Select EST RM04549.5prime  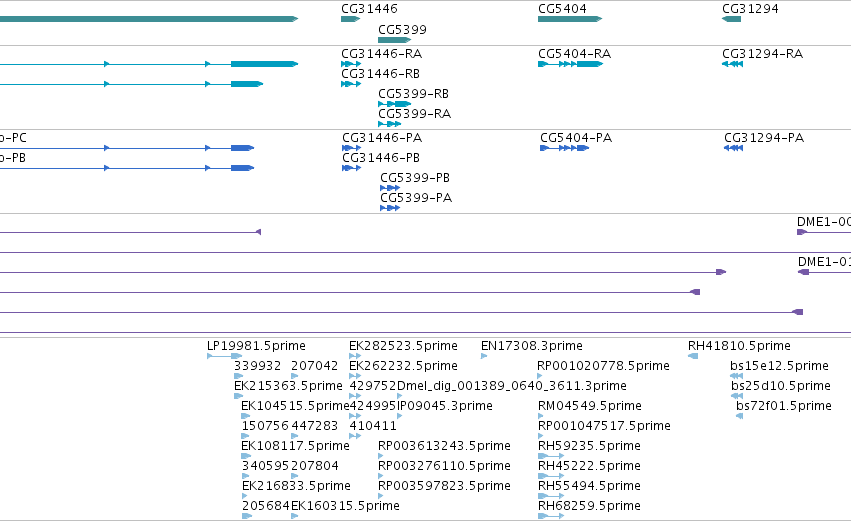pyautogui.click(x=590, y=406)
